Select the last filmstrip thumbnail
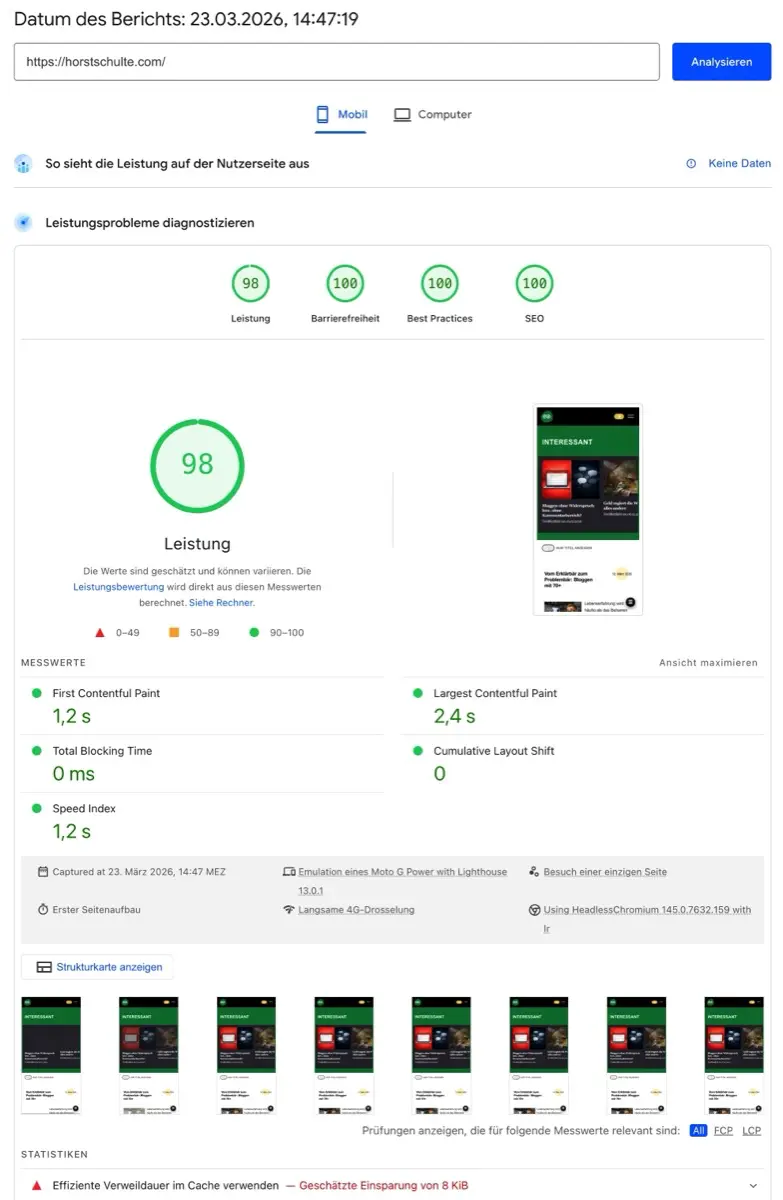The image size is (783, 1200). click(734, 1055)
